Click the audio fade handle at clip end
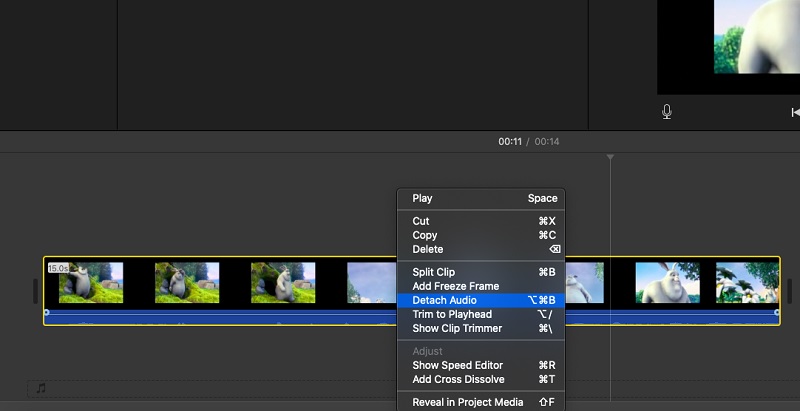 777,312
